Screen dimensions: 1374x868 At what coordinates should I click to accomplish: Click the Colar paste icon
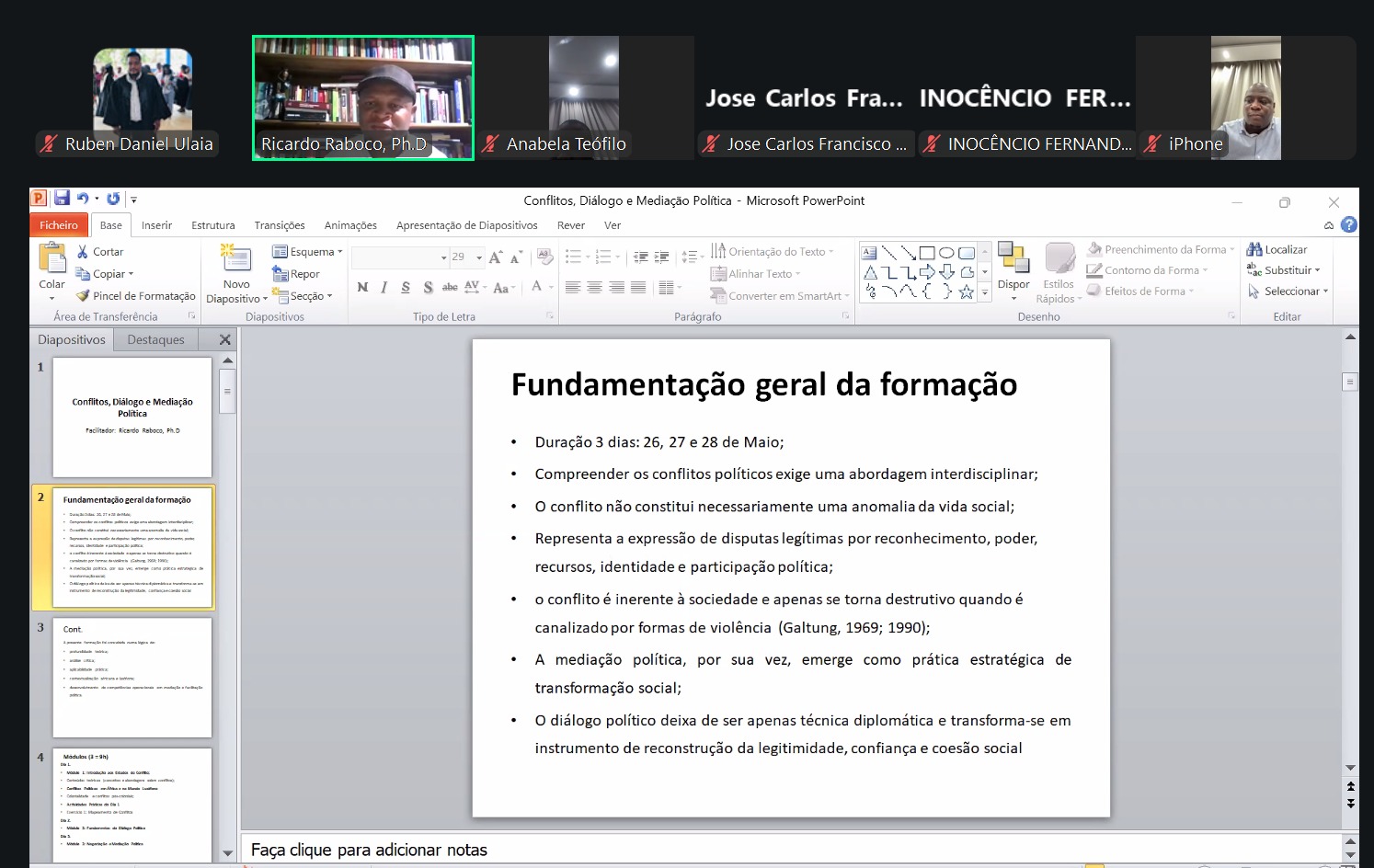pyautogui.click(x=52, y=258)
